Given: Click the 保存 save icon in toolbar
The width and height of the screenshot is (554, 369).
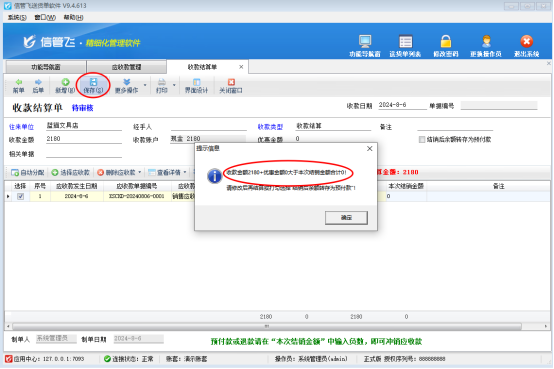Looking at the screenshot, I should [93, 82].
